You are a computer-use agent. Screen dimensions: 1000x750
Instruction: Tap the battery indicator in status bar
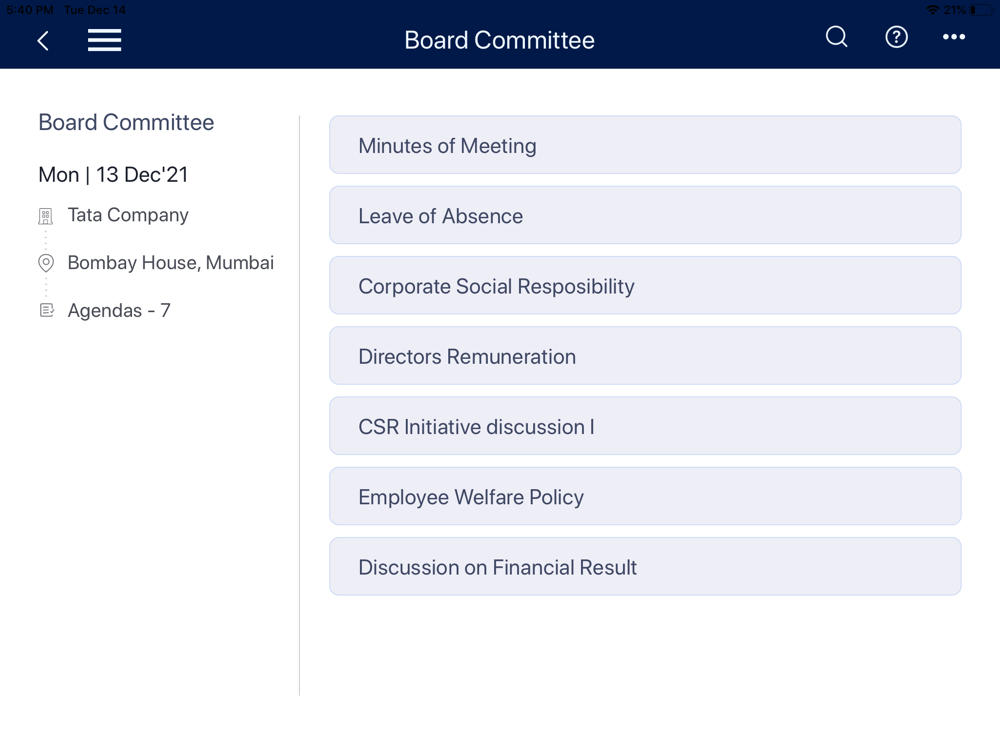click(x=981, y=10)
